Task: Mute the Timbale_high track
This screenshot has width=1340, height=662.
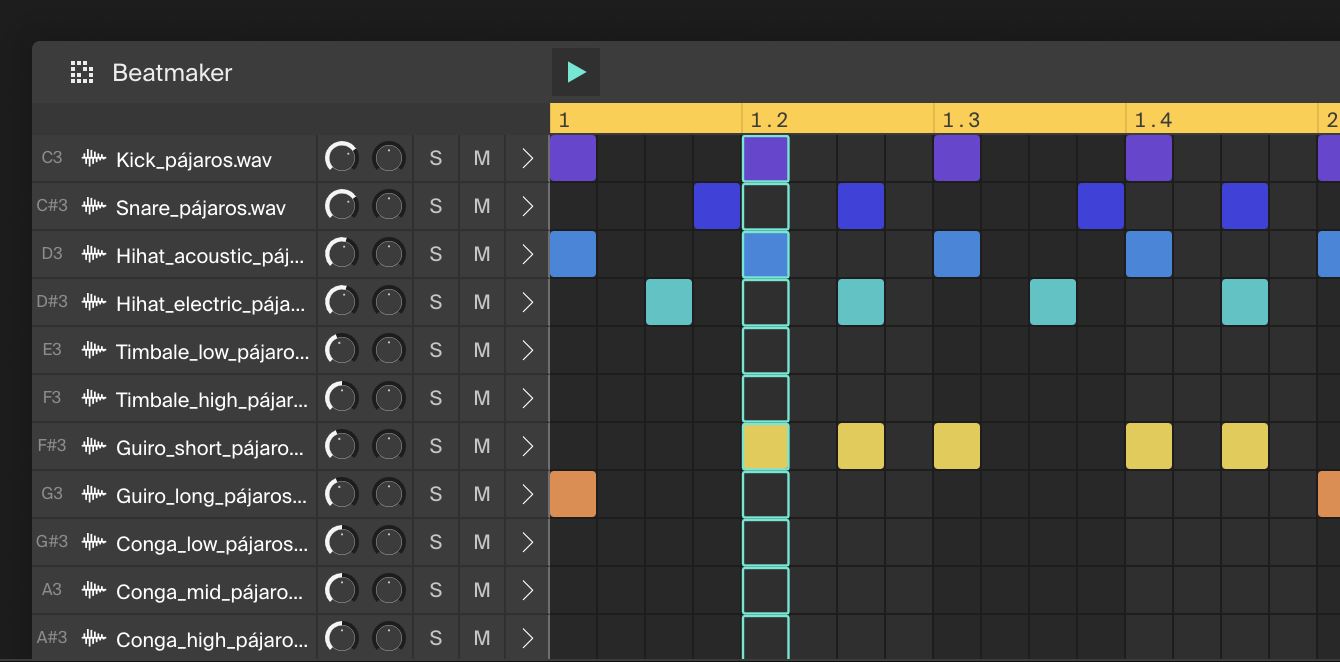Action: (x=482, y=398)
